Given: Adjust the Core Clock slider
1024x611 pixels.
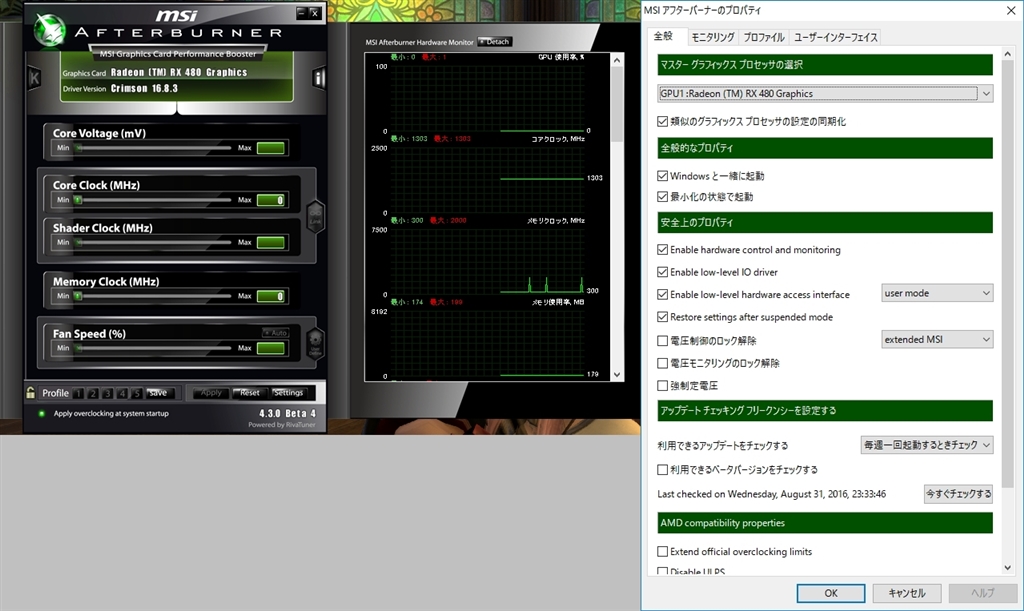Looking at the screenshot, I should point(153,200).
